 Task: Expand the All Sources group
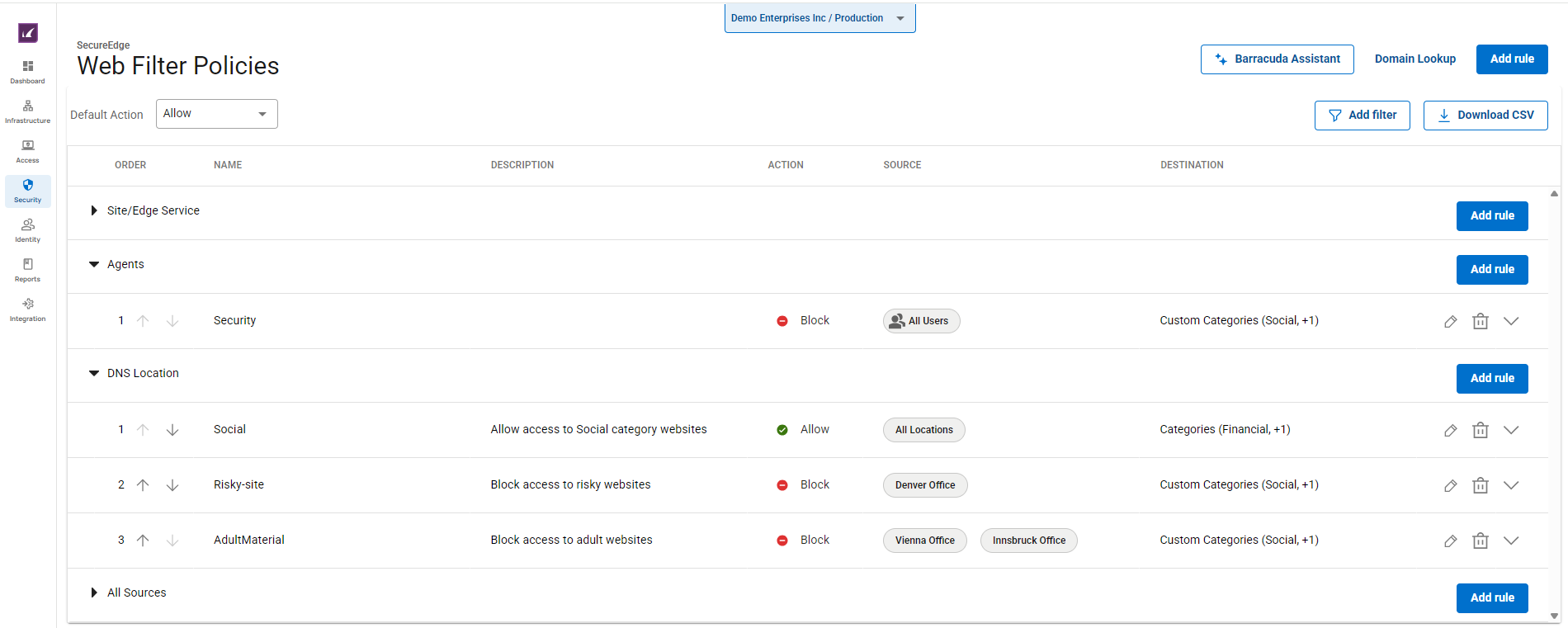pos(94,593)
